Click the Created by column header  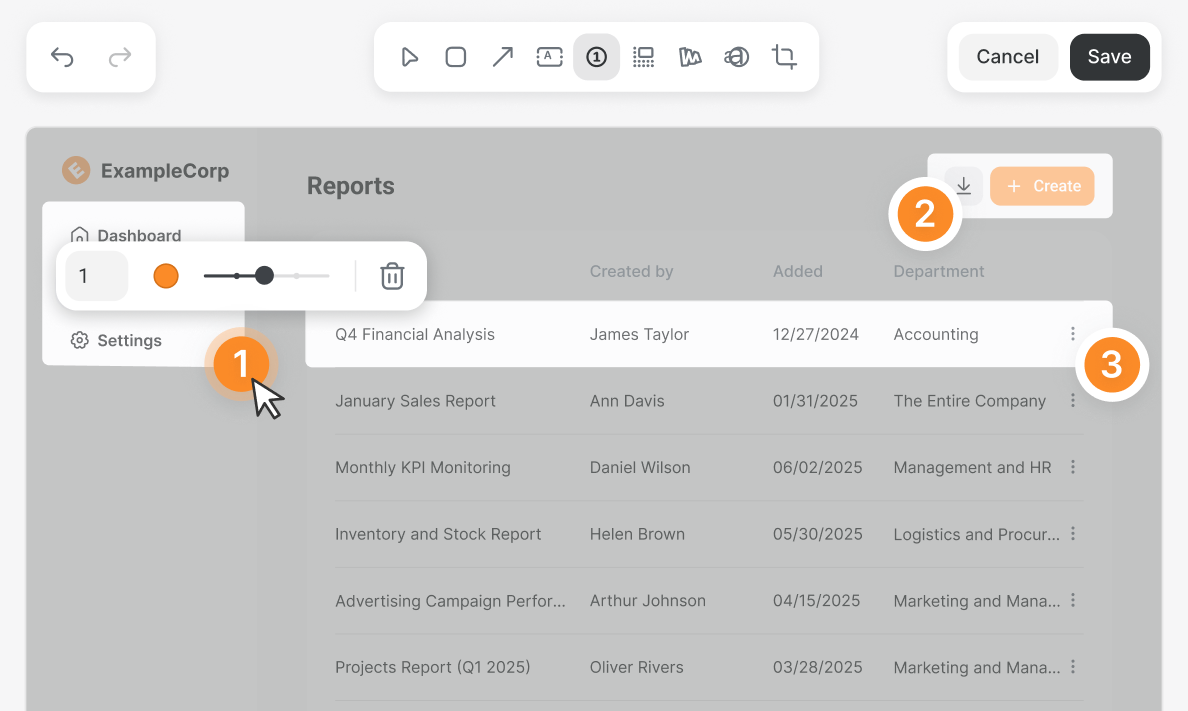(631, 271)
